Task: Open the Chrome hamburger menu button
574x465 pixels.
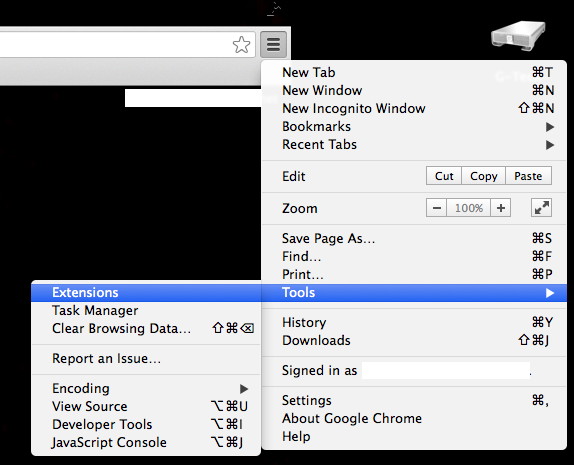Action: [x=273, y=45]
